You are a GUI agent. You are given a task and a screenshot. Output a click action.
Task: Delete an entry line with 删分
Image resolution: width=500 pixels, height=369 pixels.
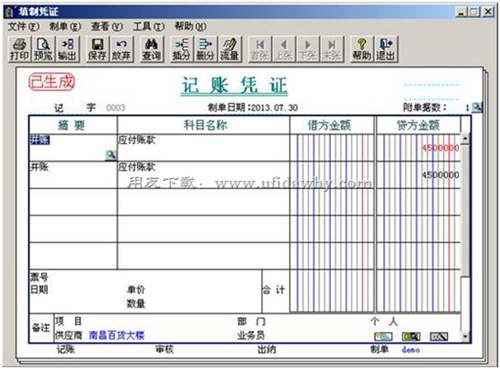coord(206,49)
